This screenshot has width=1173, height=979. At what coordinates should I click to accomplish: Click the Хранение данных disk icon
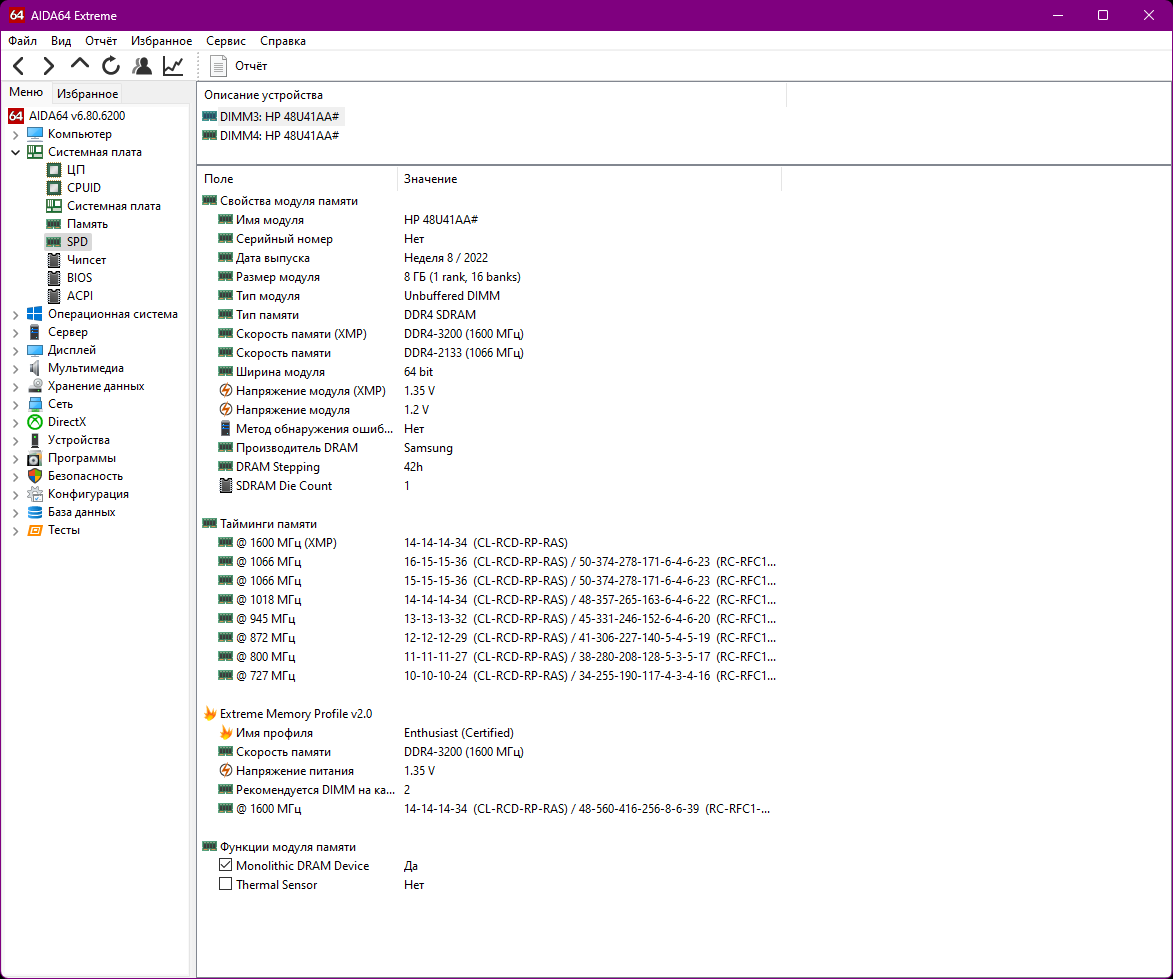click(35, 386)
